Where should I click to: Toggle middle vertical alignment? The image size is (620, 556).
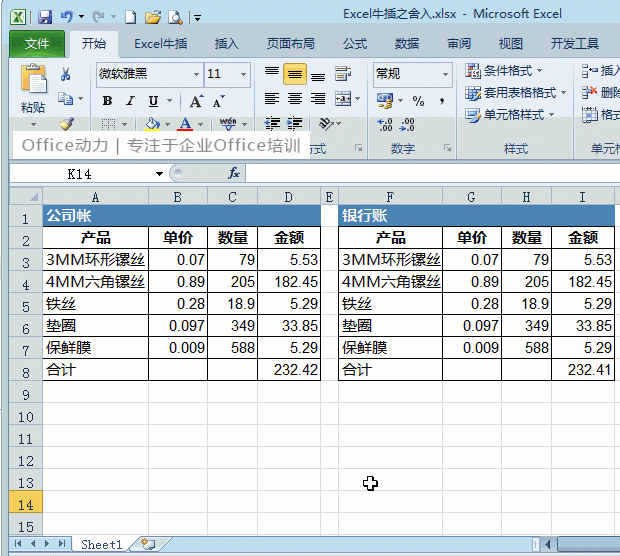point(295,74)
